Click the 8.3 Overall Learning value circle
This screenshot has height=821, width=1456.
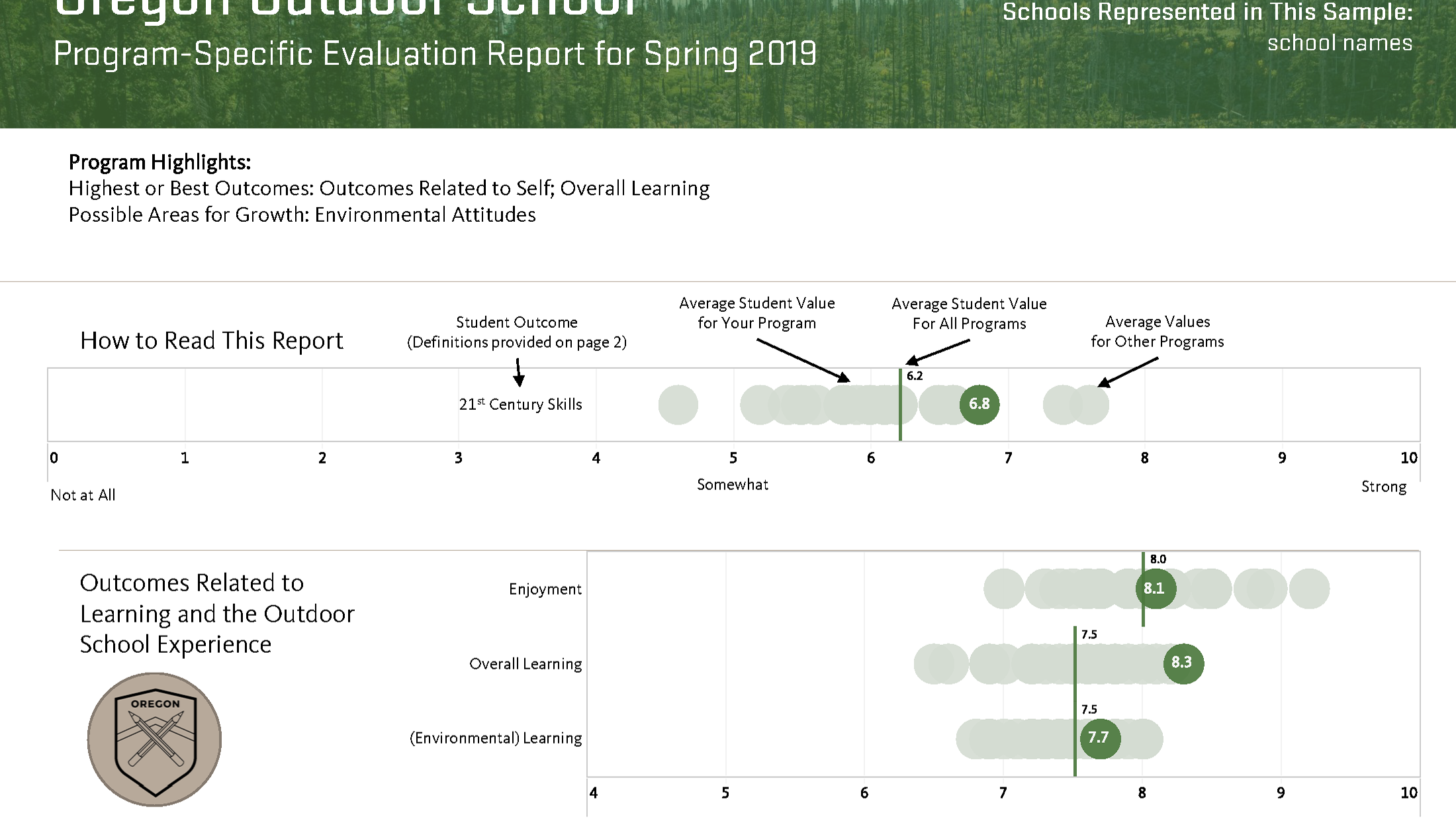[x=1183, y=663]
